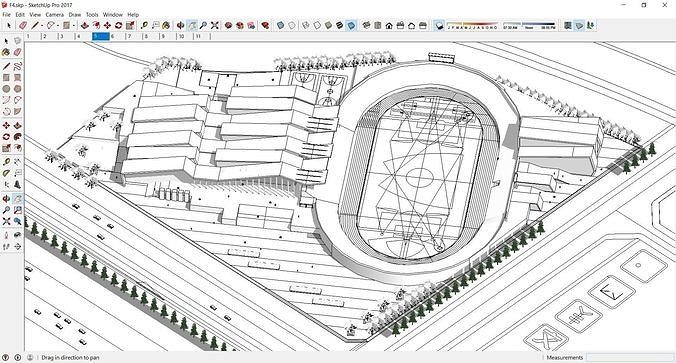
Task: Click the geo-location status bar icon
Action: pos(6,357)
